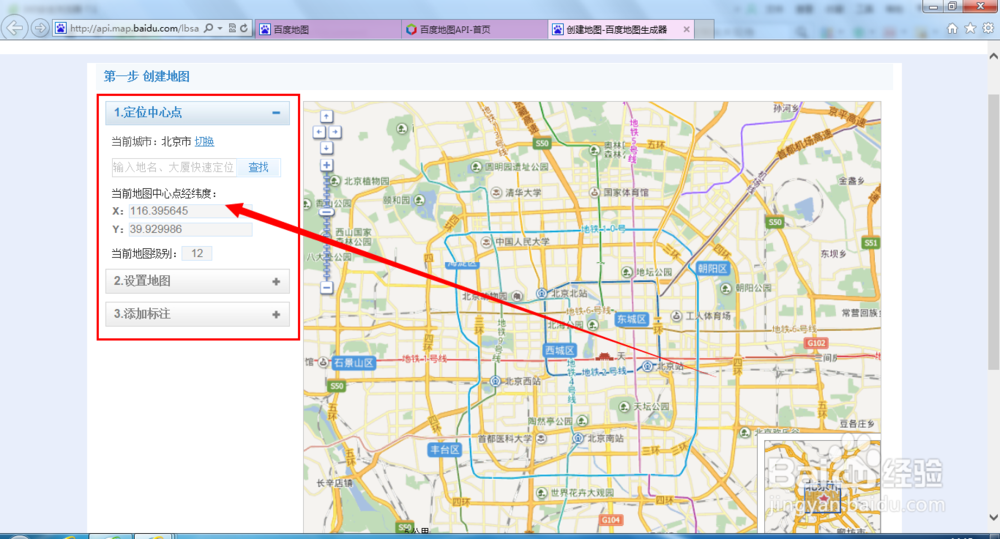
Task: Click the 中国人民大学 marker icon
Action: pos(487,242)
